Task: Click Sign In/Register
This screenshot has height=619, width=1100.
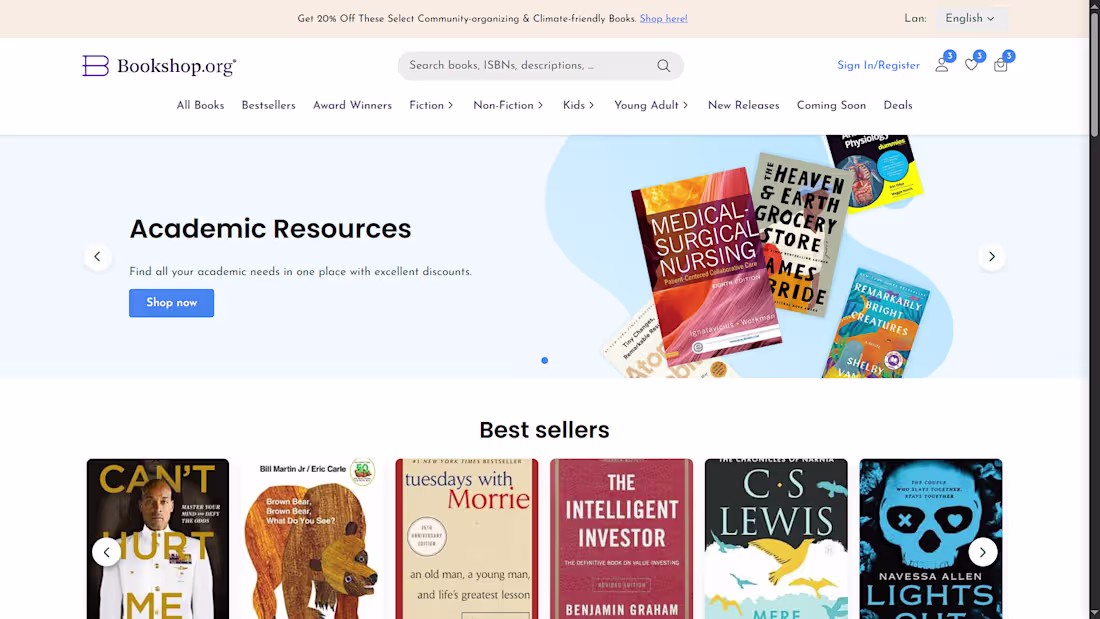Action: tap(878, 64)
